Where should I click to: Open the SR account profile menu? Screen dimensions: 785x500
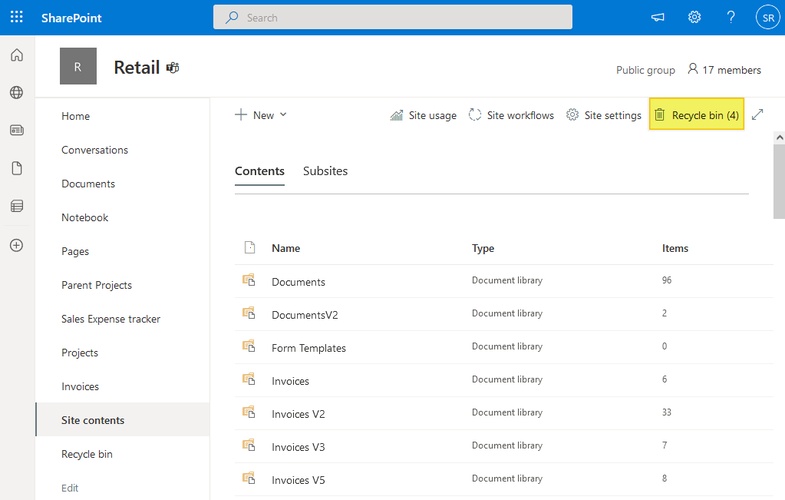click(767, 18)
